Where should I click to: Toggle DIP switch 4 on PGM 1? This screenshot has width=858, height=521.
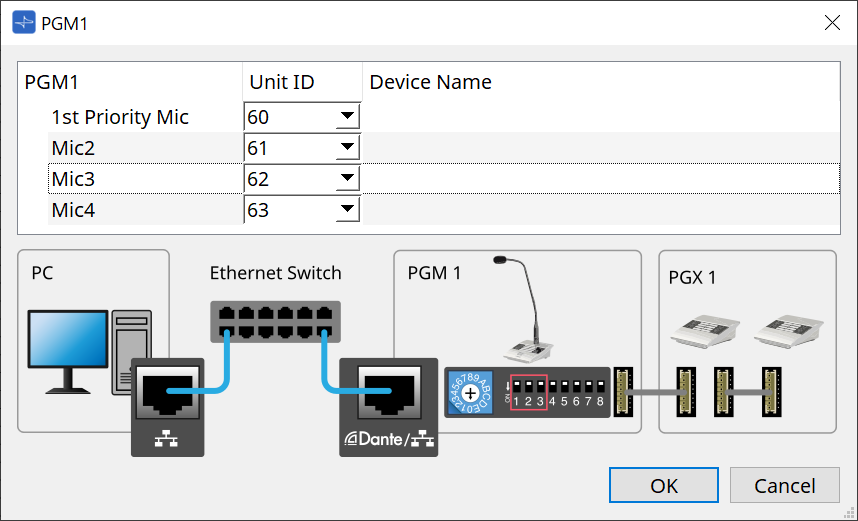coord(552,386)
